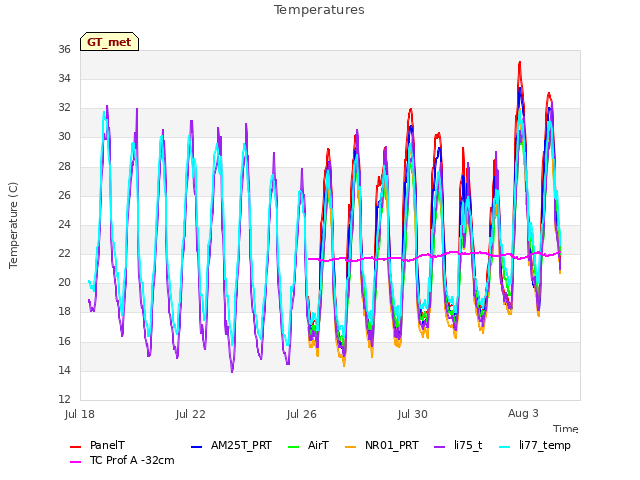Click the red PanelT legend swatch
Screen dimensions: 640x480
tap(76, 447)
